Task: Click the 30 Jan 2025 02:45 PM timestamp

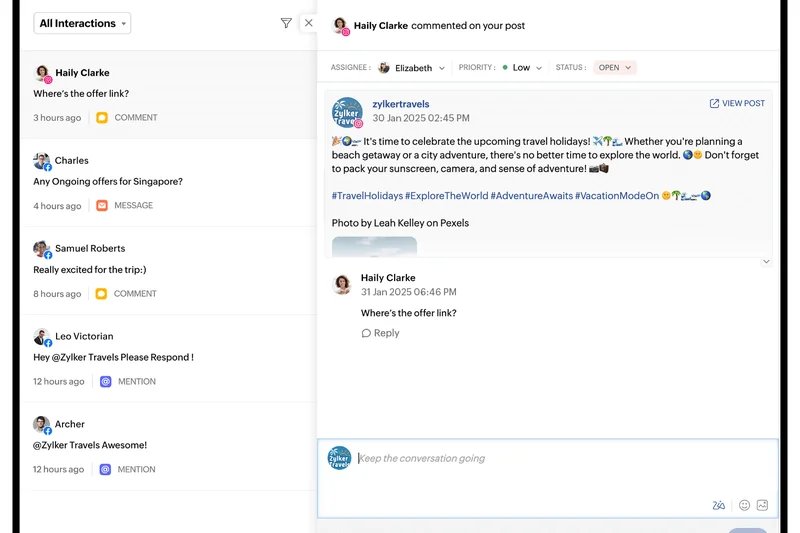Action: point(421,118)
